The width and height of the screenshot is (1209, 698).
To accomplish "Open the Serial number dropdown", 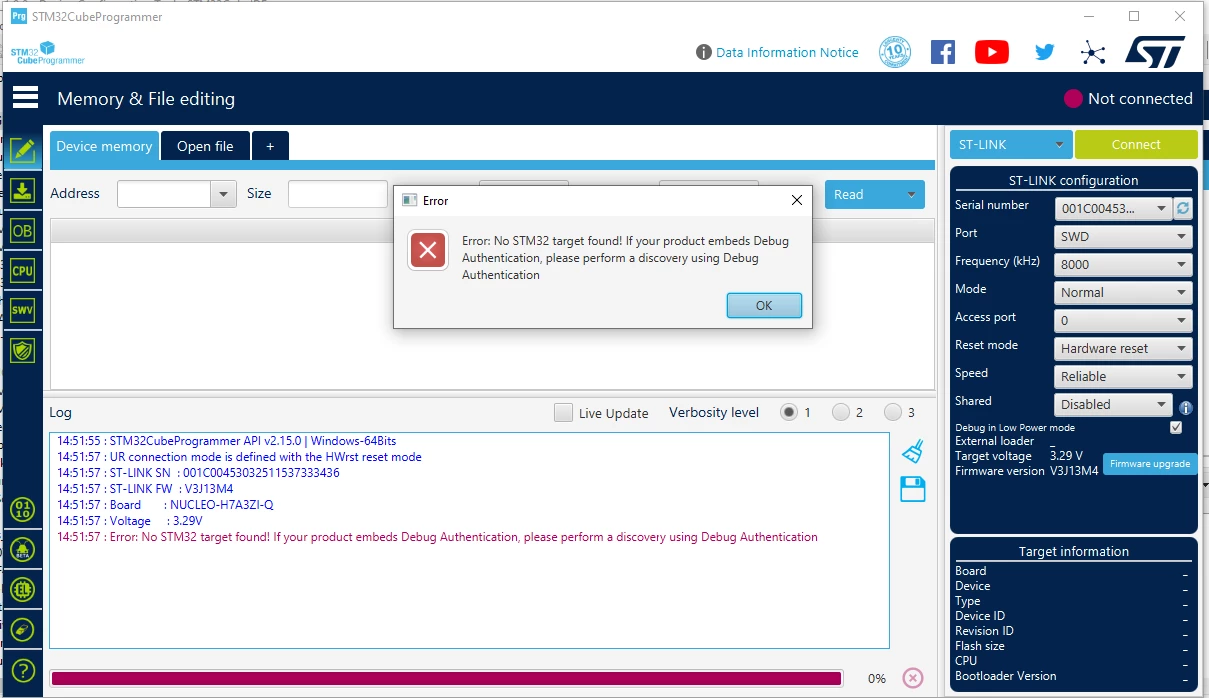I will click(x=1113, y=208).
